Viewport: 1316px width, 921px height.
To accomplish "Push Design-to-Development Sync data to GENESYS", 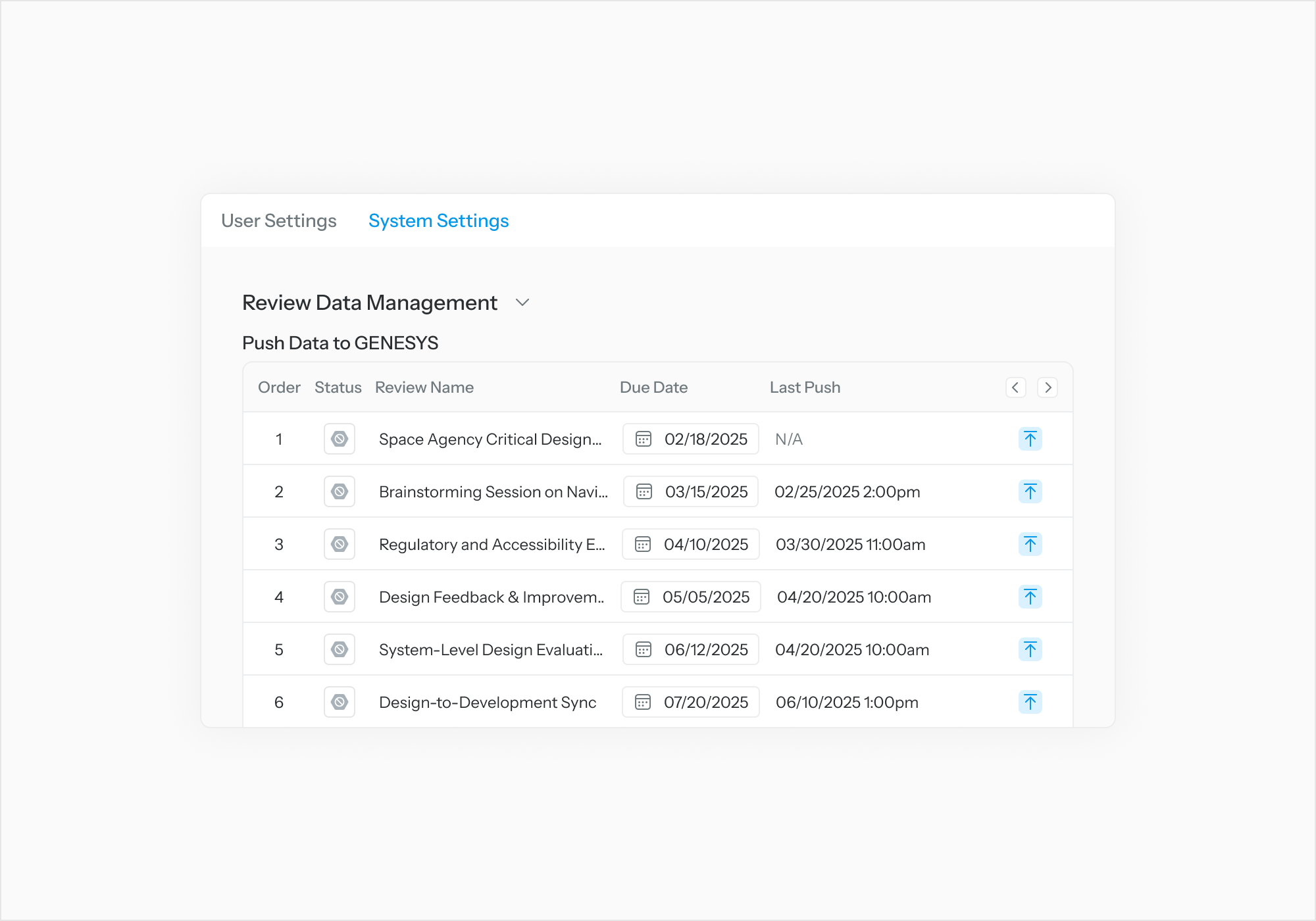I will click(x=1030, y=702).
